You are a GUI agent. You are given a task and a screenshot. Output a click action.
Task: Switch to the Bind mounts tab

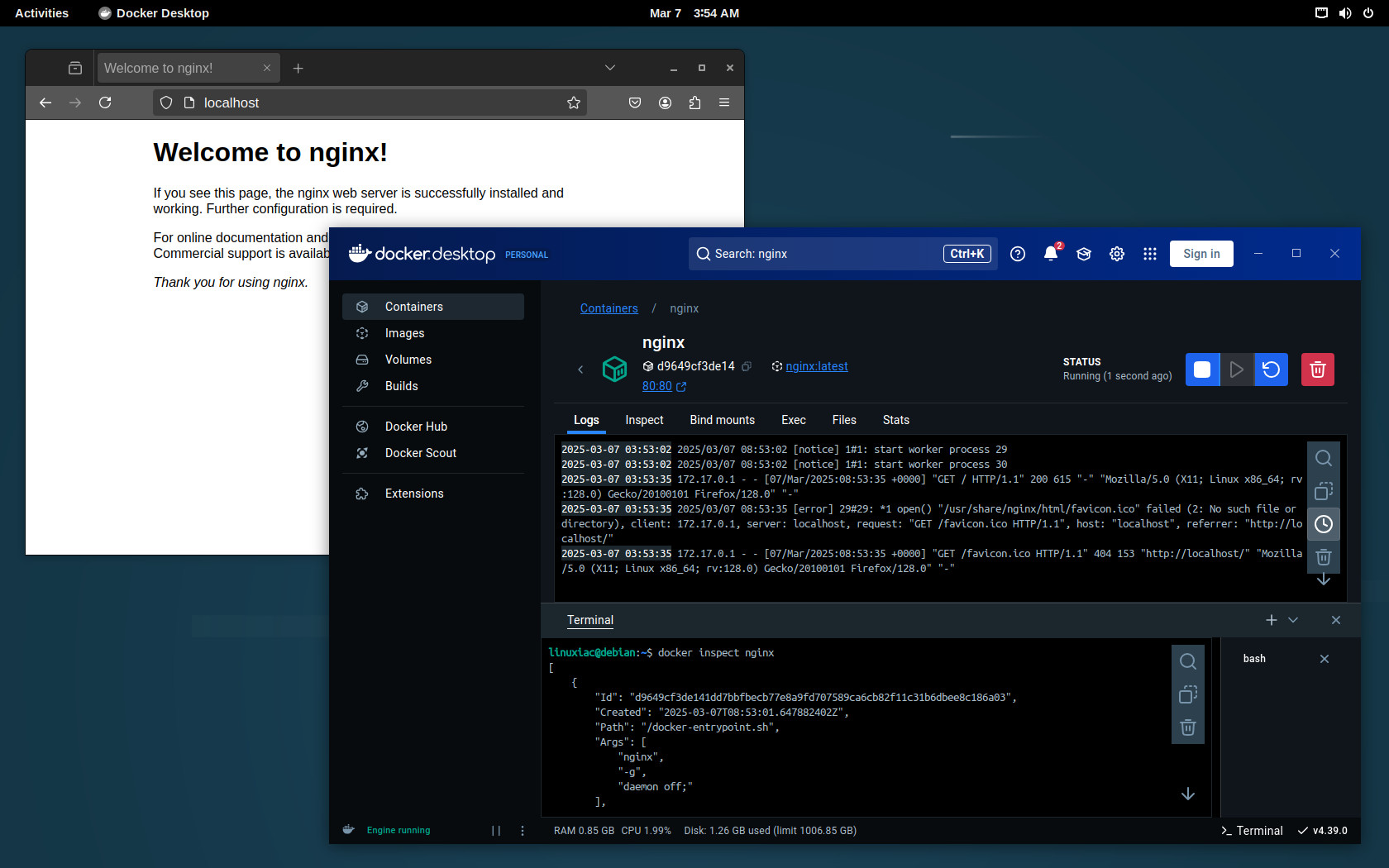coord(723,420)
